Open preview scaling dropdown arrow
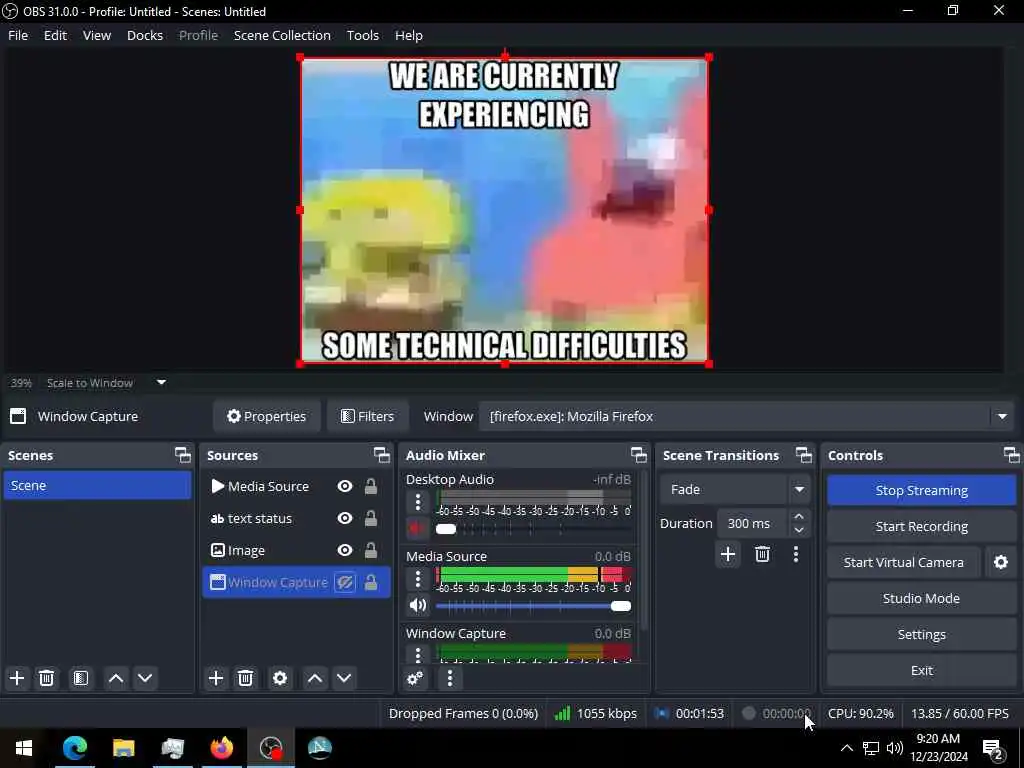1024x768 pixels. (161, 383)
